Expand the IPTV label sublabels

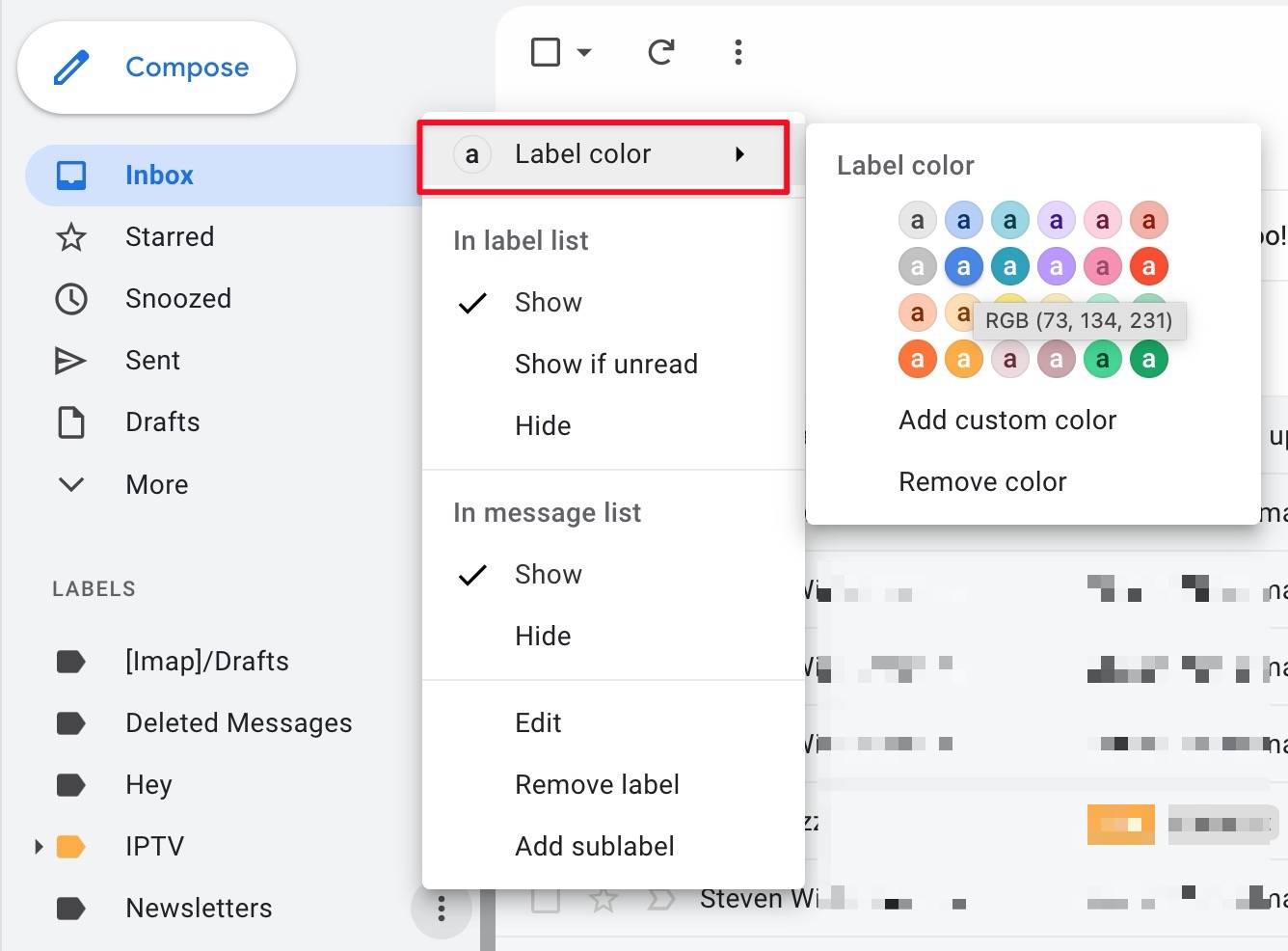coord(38,846)
